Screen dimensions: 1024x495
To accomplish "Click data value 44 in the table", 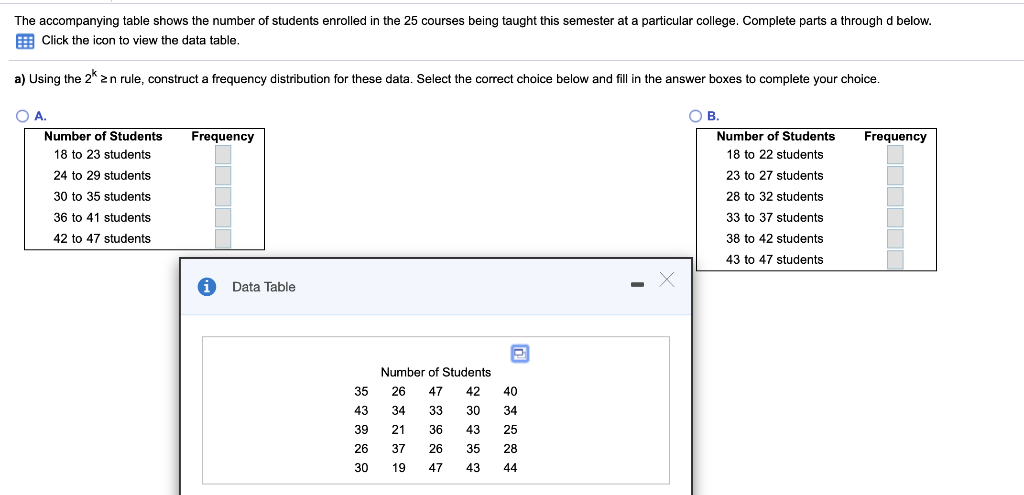I will pyautogui.click(x=511, y=468).
